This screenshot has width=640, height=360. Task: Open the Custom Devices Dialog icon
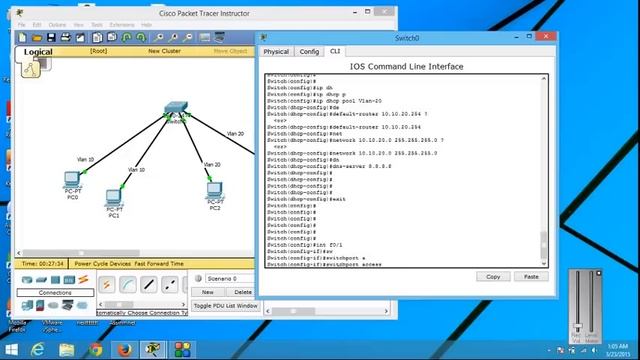pyautogui.click(x=220, y=38)
